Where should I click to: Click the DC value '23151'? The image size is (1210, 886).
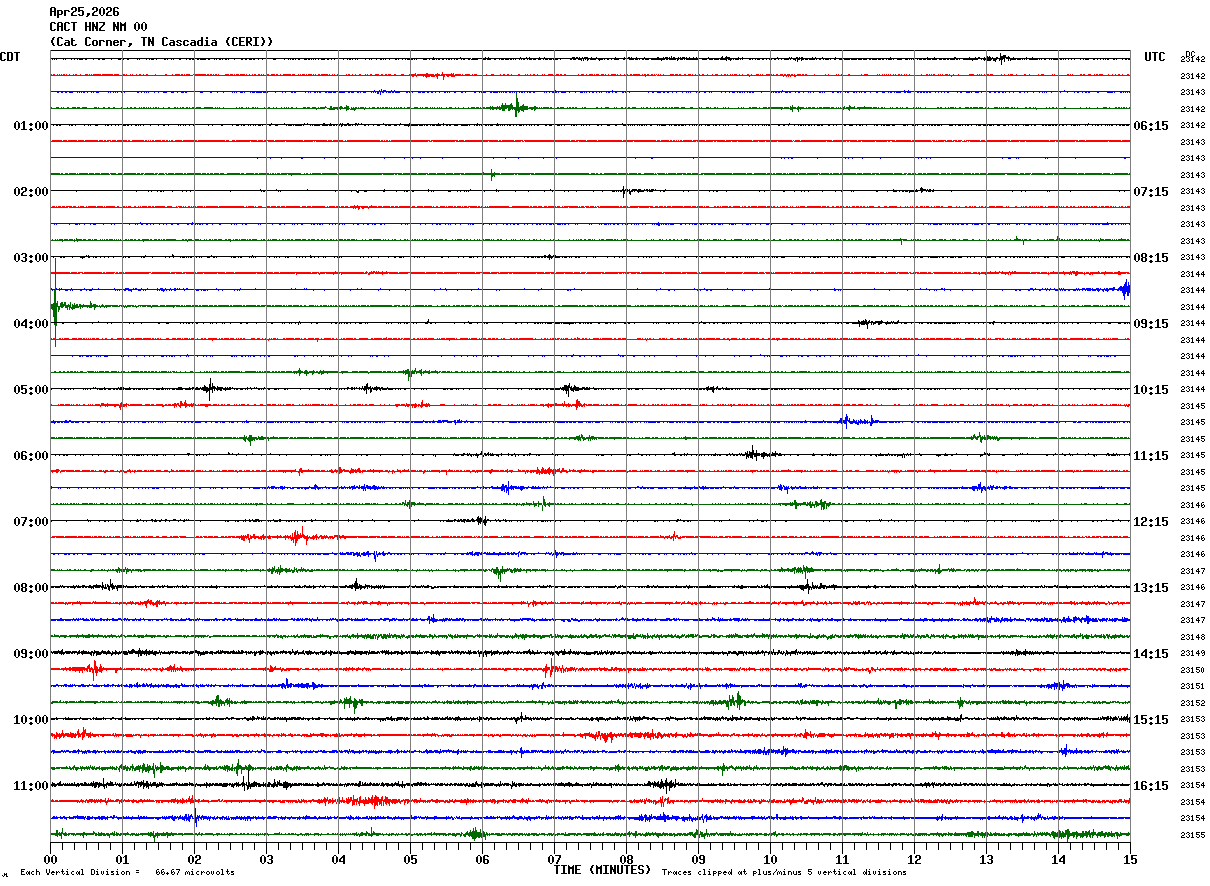tap(1192, 687)
